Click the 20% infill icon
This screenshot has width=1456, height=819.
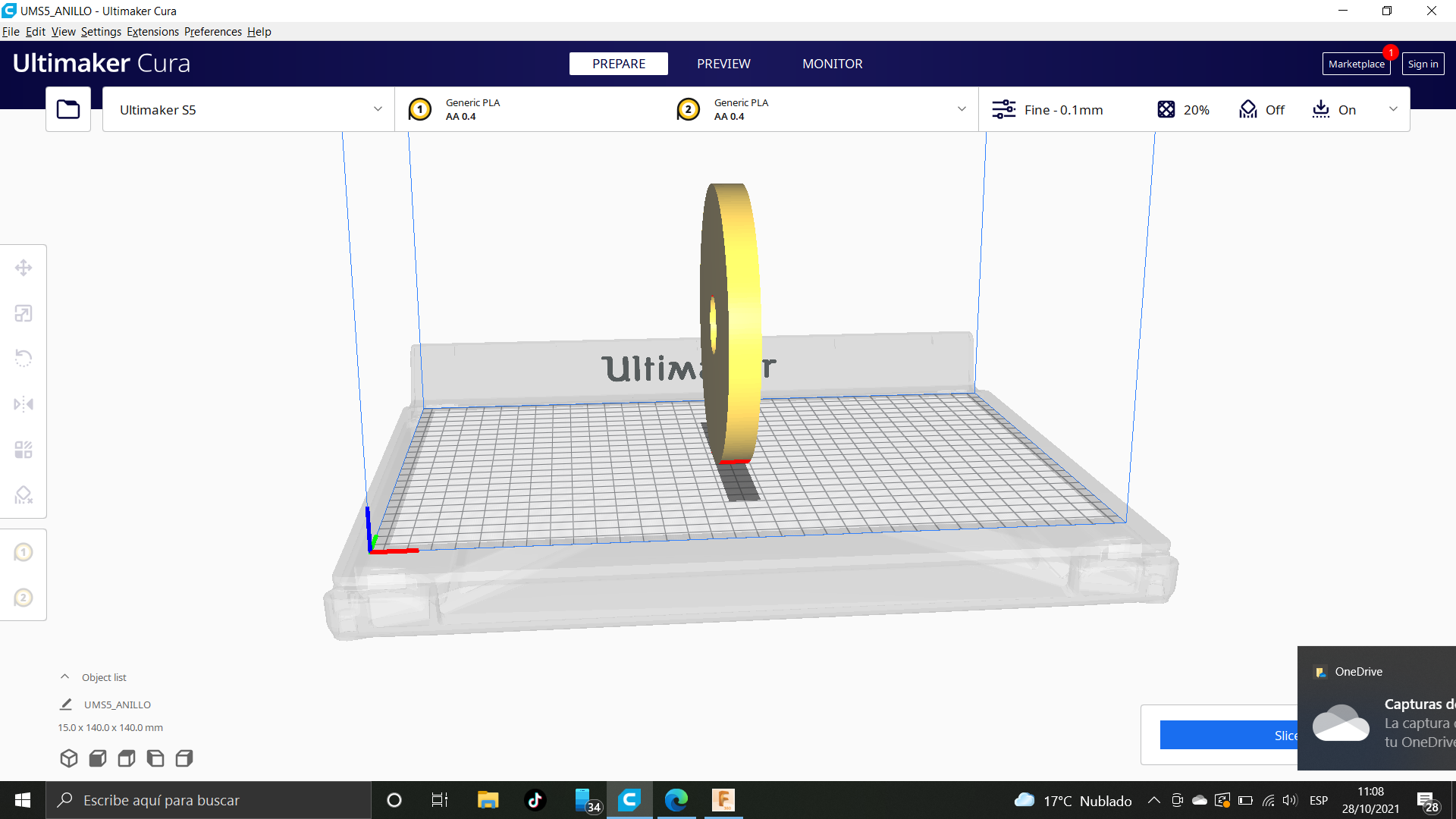tap(1166, 109)
